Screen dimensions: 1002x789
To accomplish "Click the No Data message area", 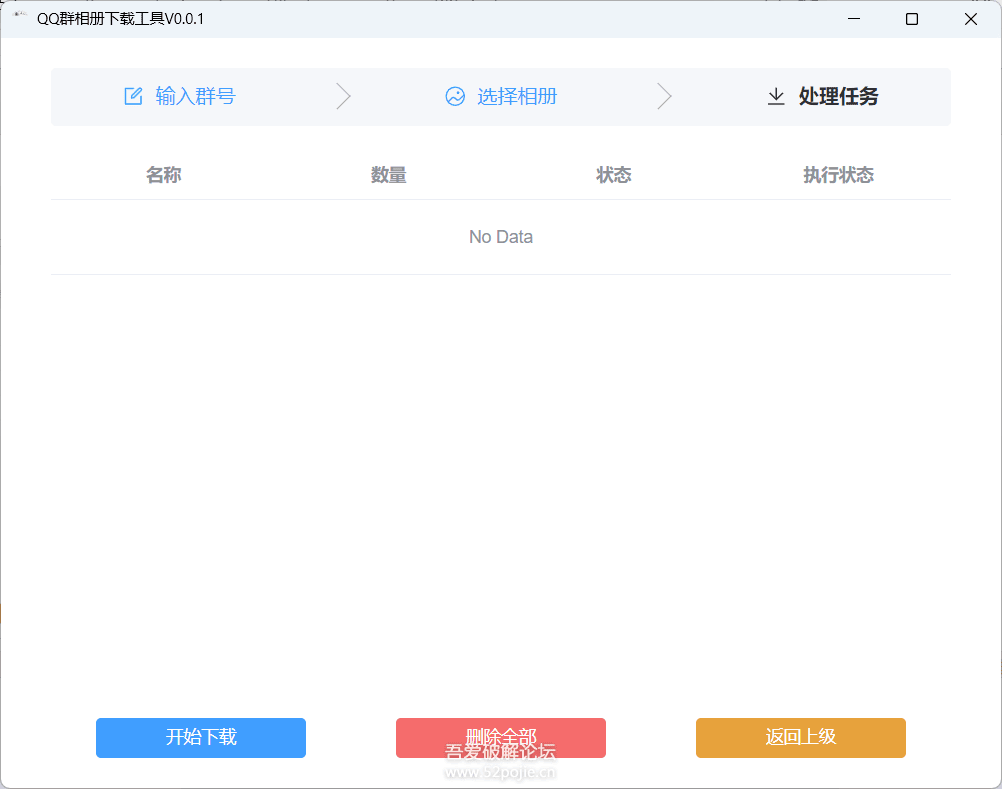I will click(500, 236).
